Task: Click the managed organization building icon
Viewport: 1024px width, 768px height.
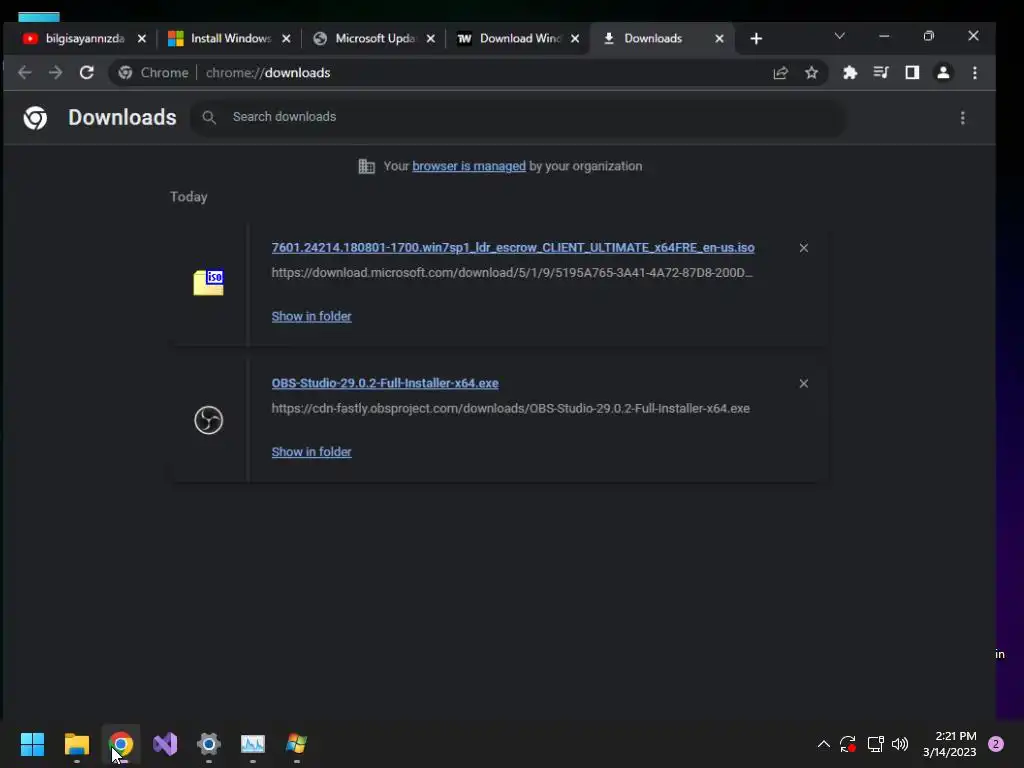Action: point(366,166)
